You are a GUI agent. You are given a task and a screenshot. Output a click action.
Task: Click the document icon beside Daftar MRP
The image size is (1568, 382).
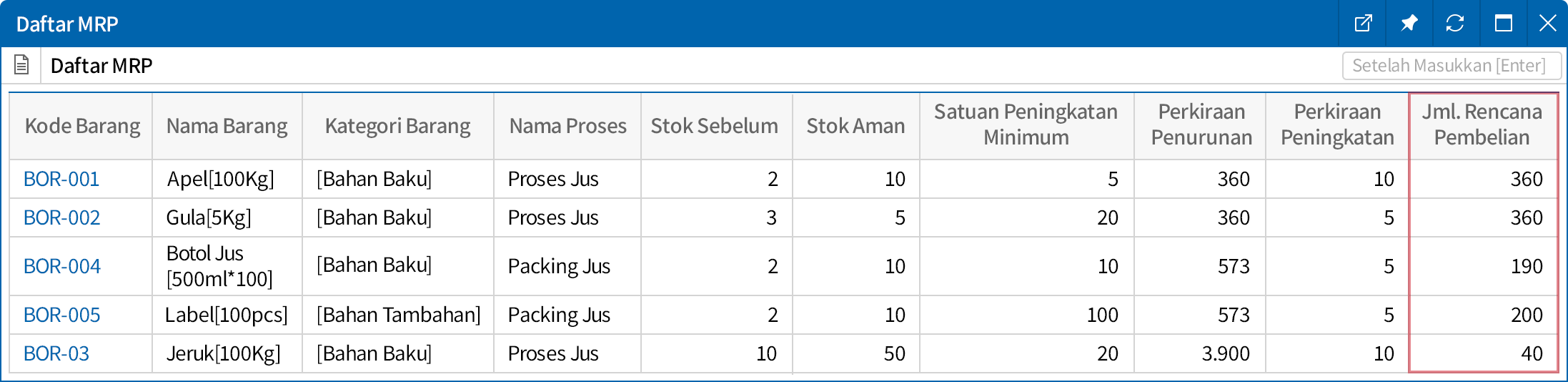[22, 65]
